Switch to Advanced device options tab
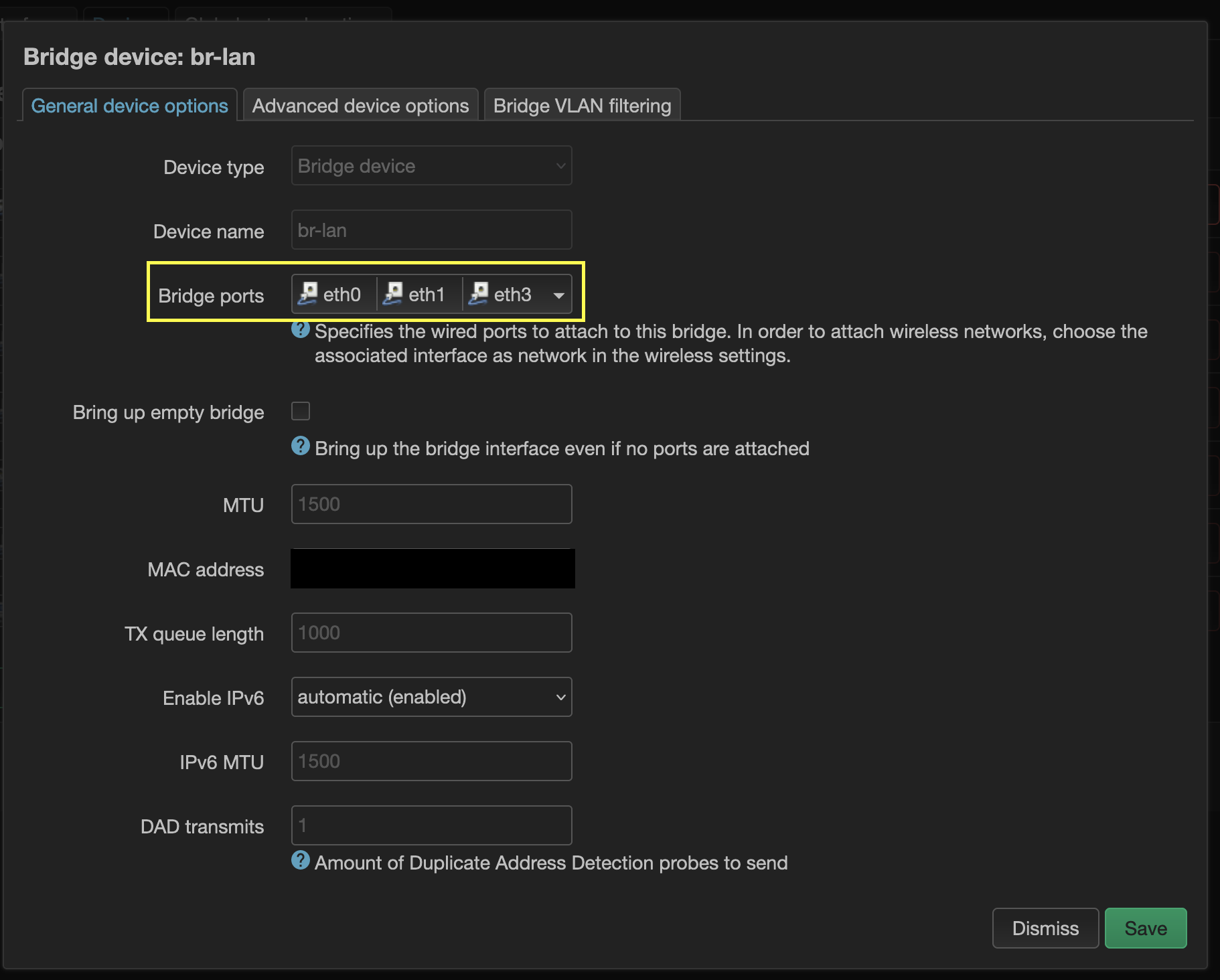The height and width of the screenshot is (980, 1220). pyautogui.click(x=361, y=106)
